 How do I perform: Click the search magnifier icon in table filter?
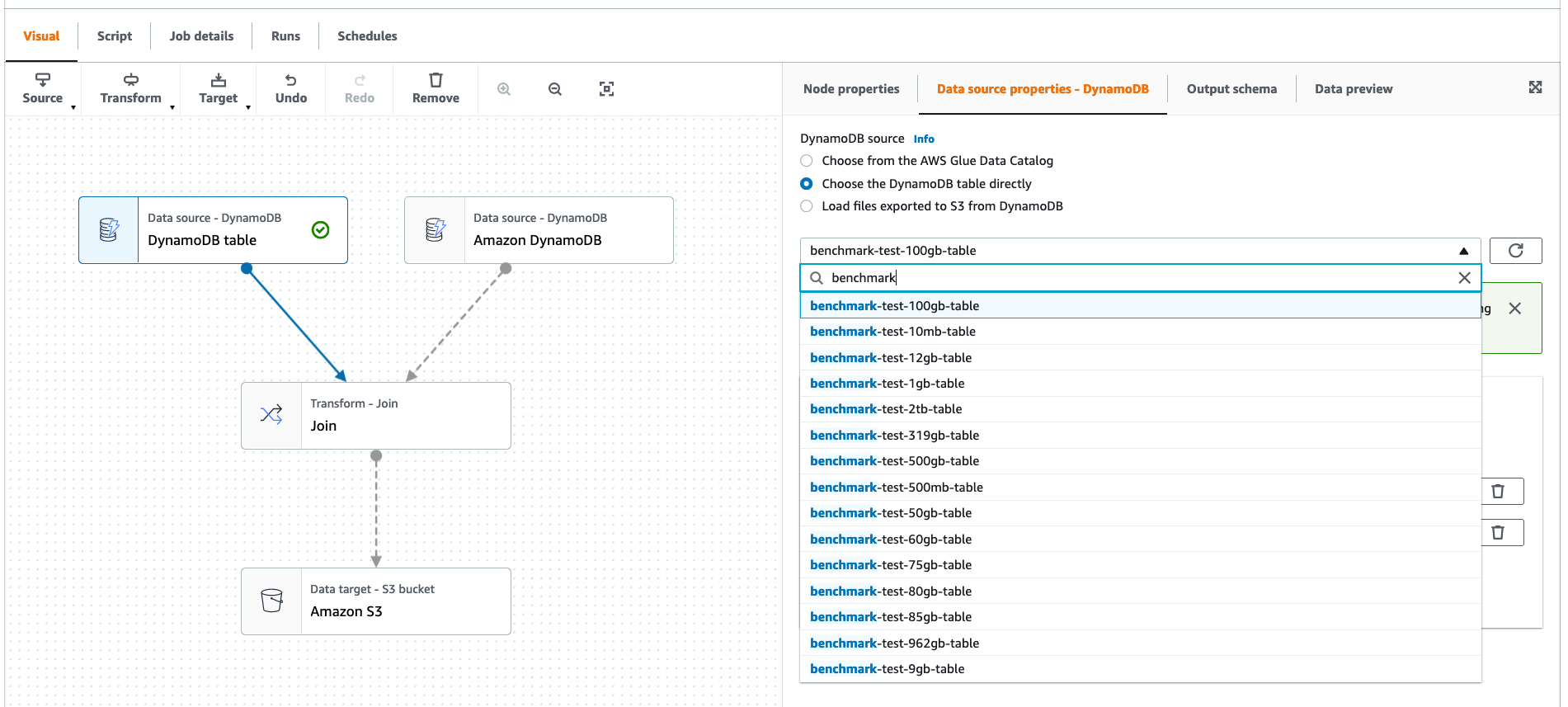tap(817, 278)
